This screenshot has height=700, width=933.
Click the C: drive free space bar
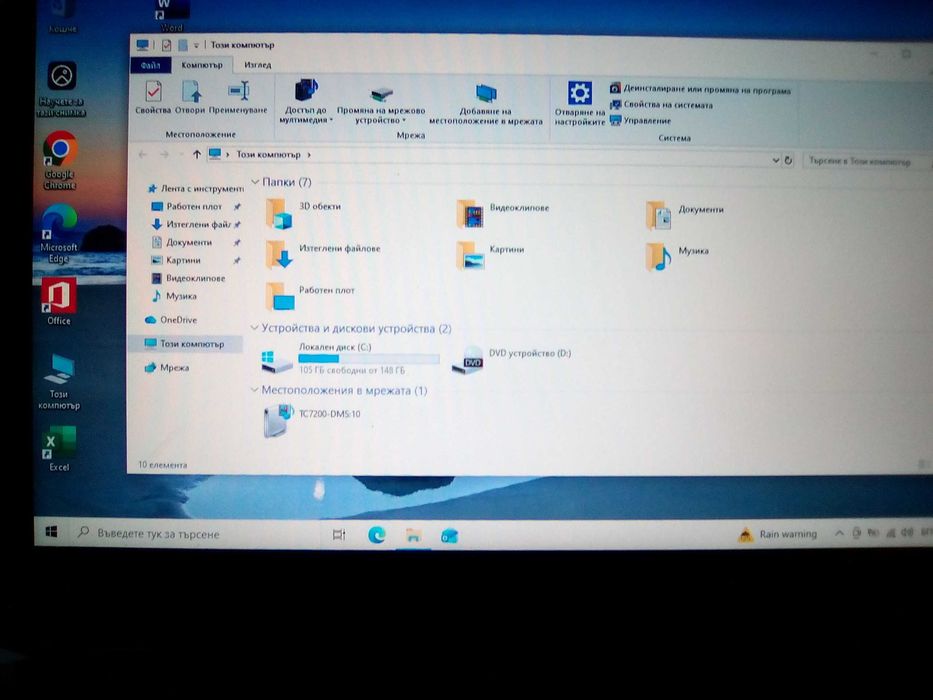(x=368, y=358)
